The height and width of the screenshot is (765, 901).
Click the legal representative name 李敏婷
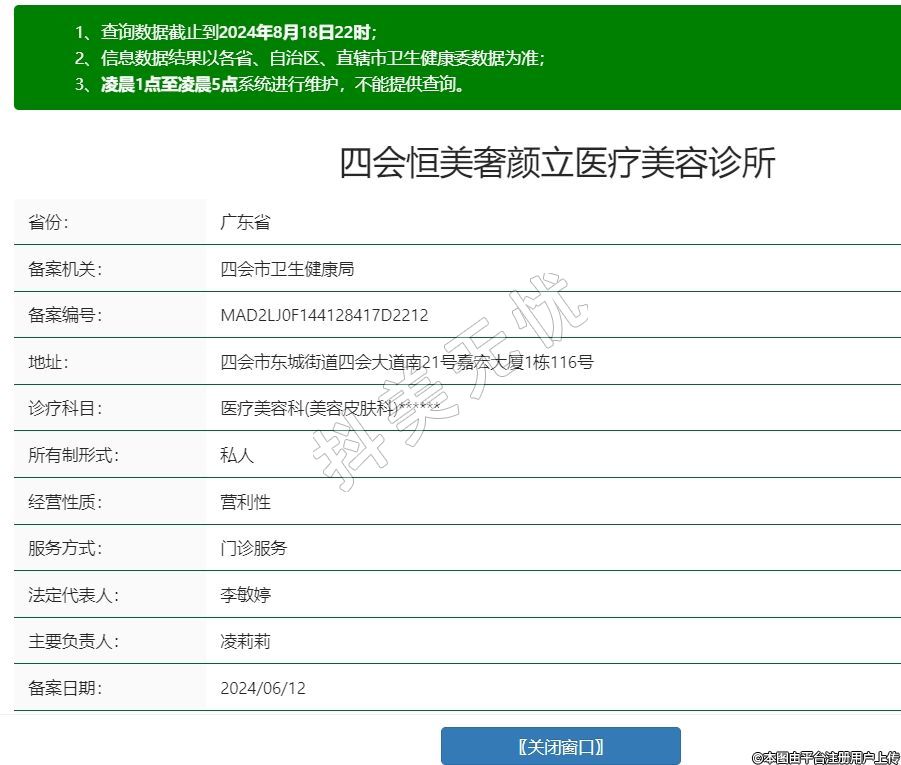pyautogui.click(x=245, y=595)
